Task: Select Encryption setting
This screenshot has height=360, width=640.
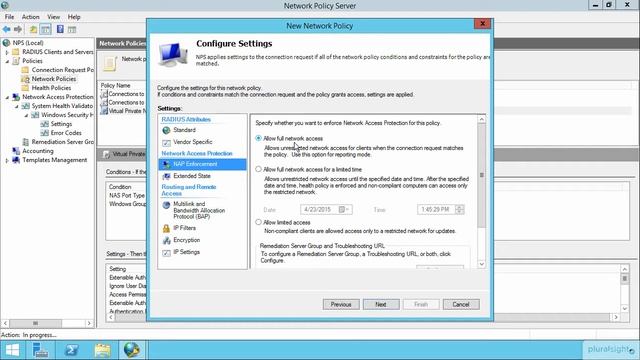Action: click(x=186, y=240)
